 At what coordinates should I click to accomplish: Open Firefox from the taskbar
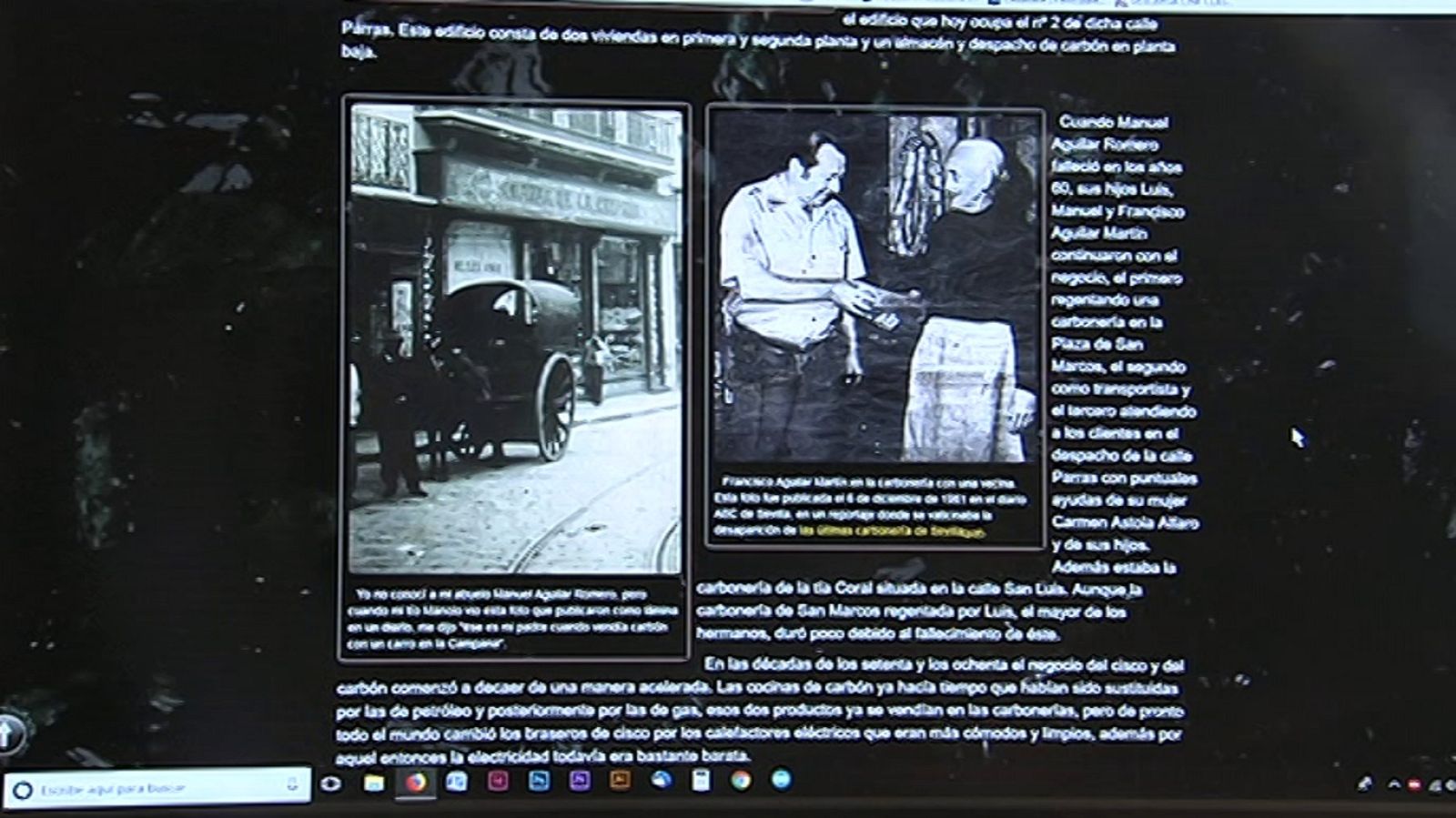pyautogui.click(x=416, y=782)
